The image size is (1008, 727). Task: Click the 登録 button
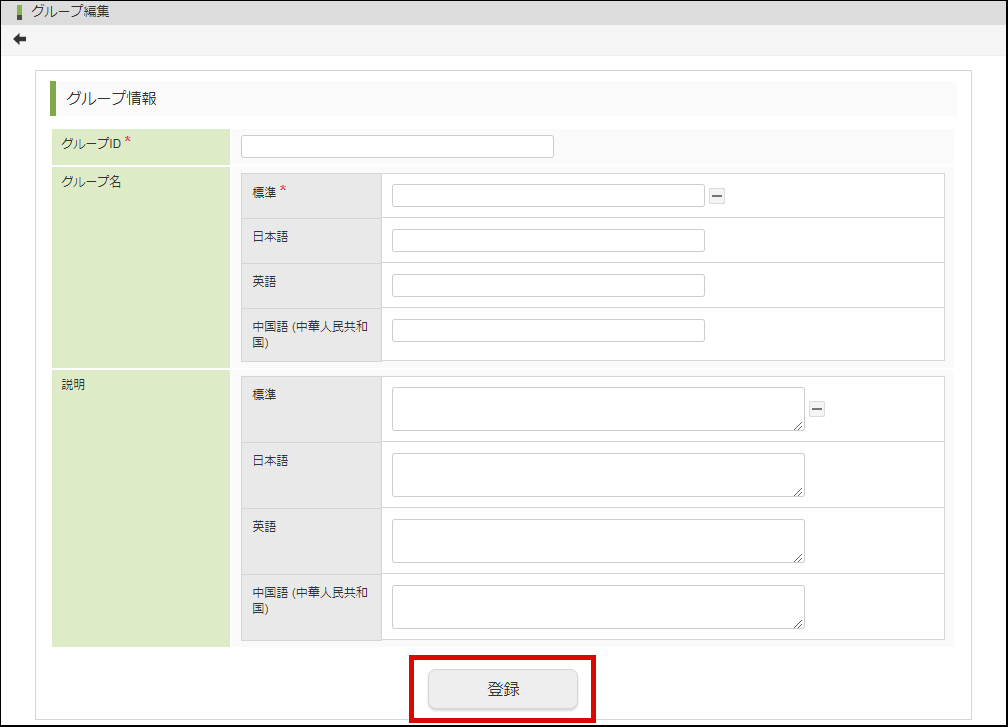tap(503, 689)
